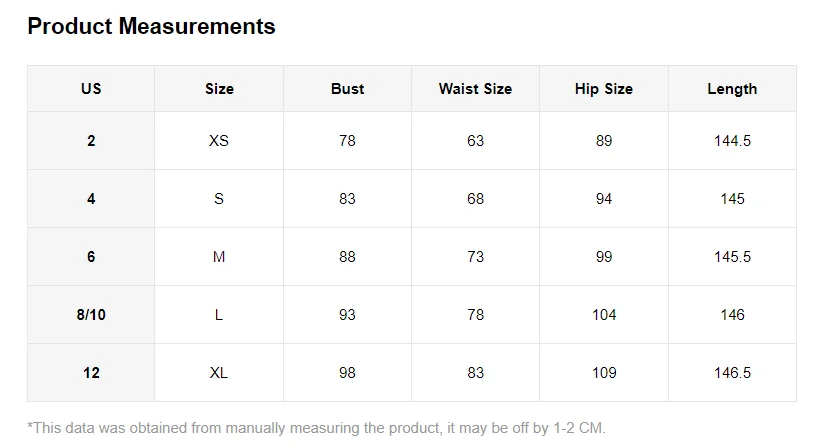The image size is (837, 448).
Task: Click the 146.5 length value
Action: (x=732, y=373)
